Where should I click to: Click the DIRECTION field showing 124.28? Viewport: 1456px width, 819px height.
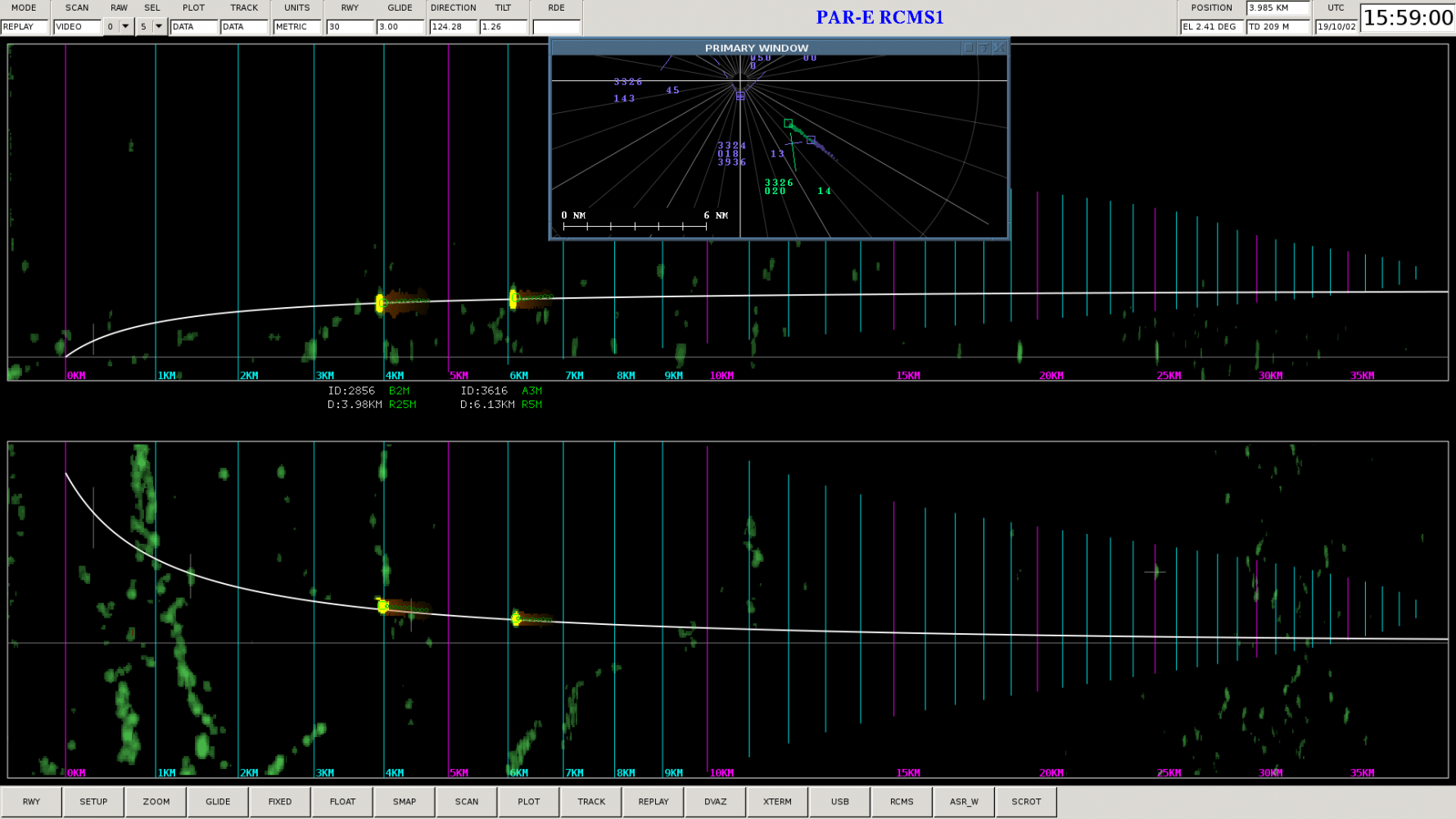pos(453,26)
